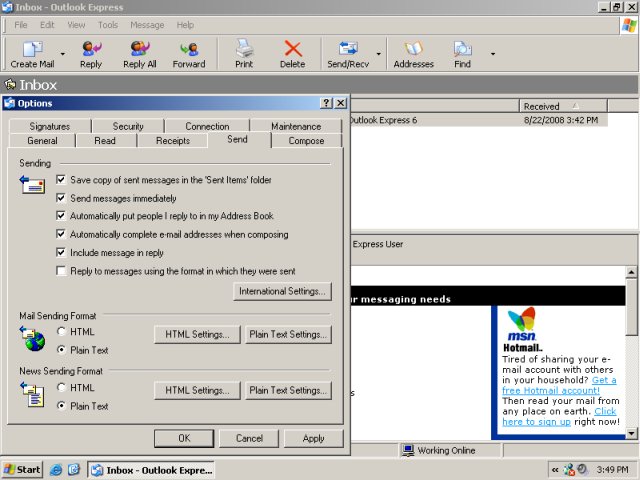Image resolution: width=640 pixels, height=480 pixels.
Task: Select HTML under News Sending Format
Action: coord(61,387)
